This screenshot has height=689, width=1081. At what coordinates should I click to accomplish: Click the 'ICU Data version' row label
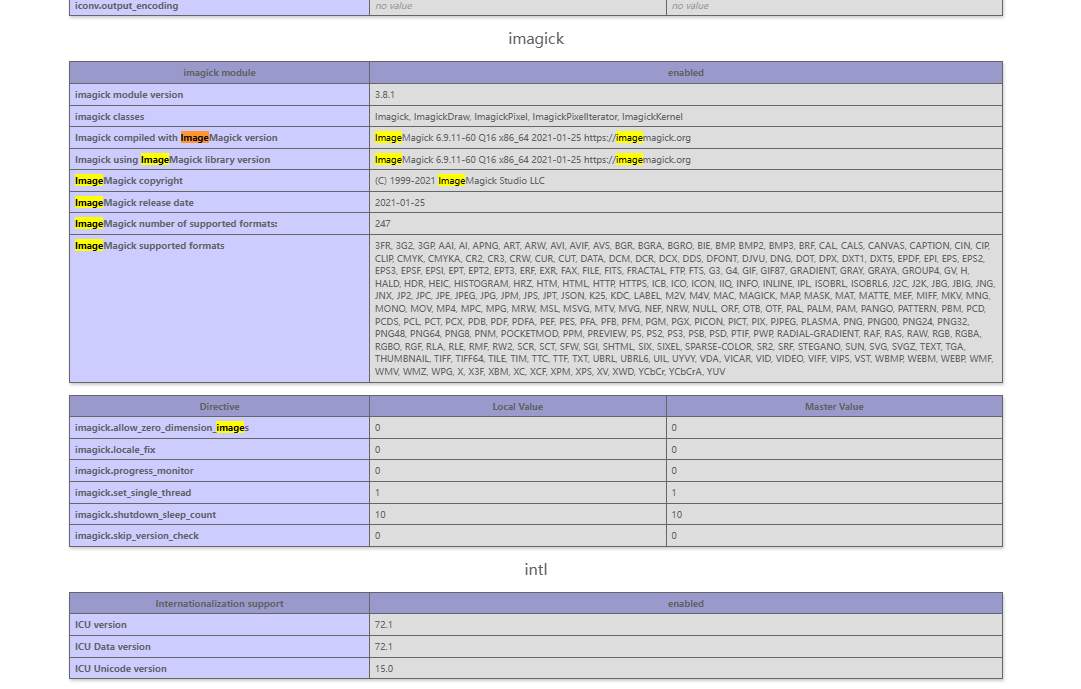click(112, 647)
